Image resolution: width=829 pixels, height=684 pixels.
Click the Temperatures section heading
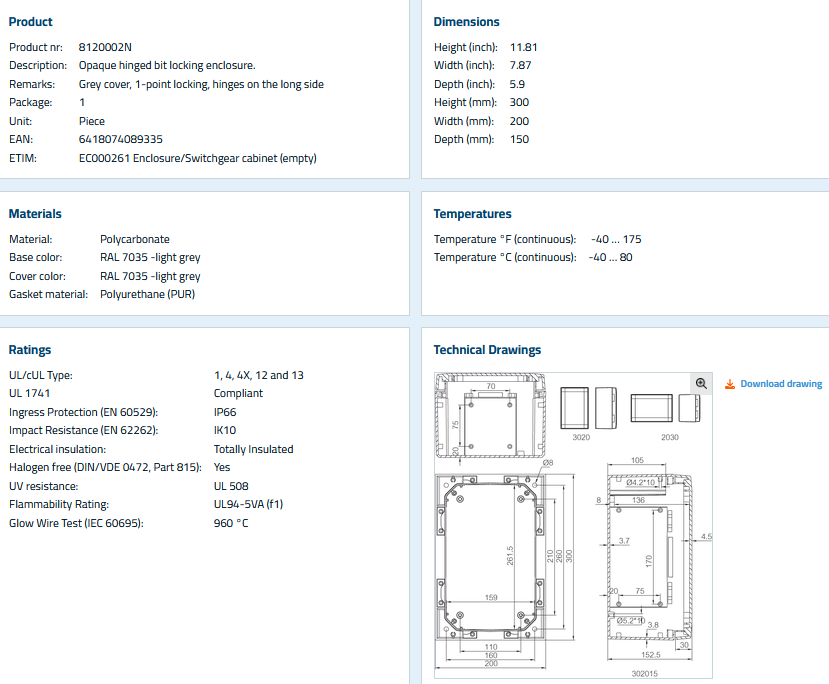(x=472, y=214)
